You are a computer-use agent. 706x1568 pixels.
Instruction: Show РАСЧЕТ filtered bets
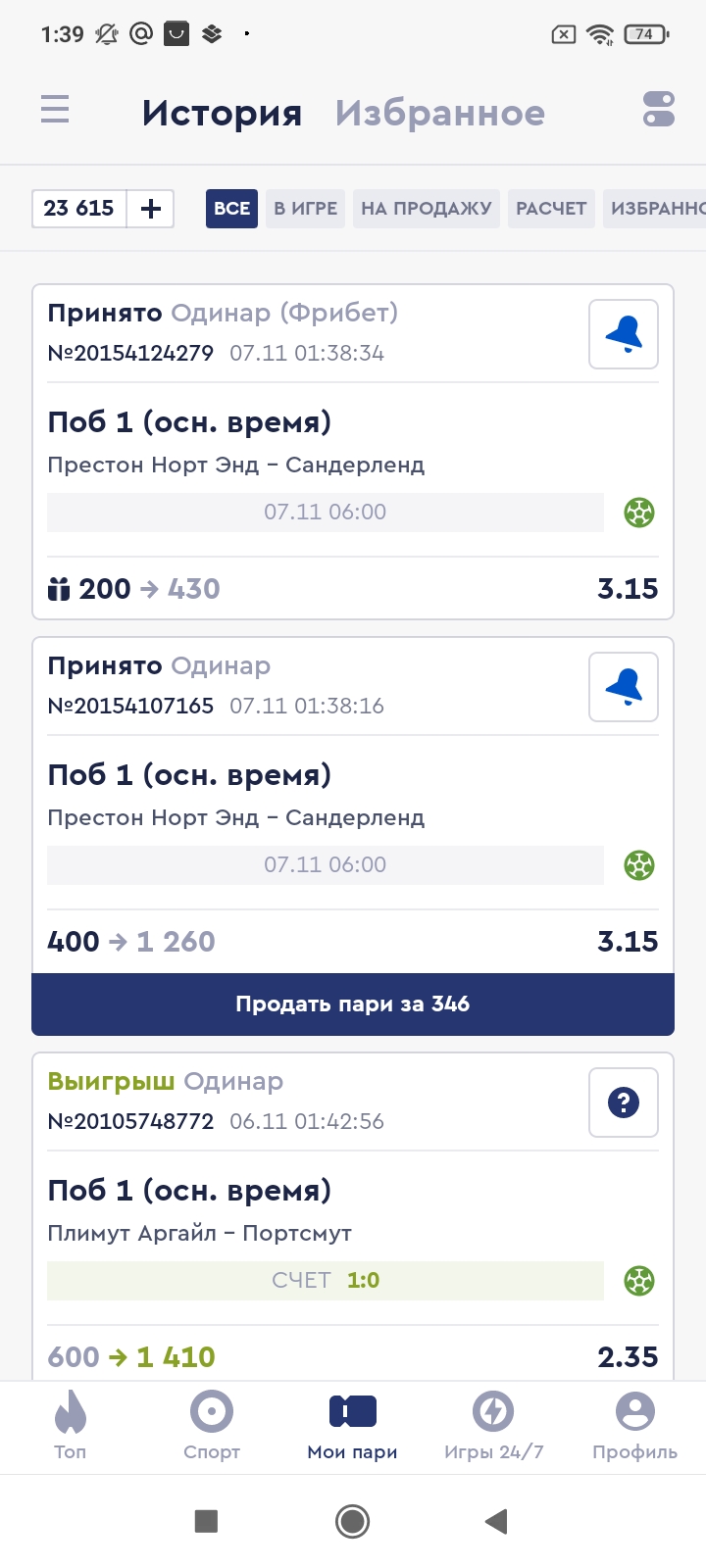551,209
